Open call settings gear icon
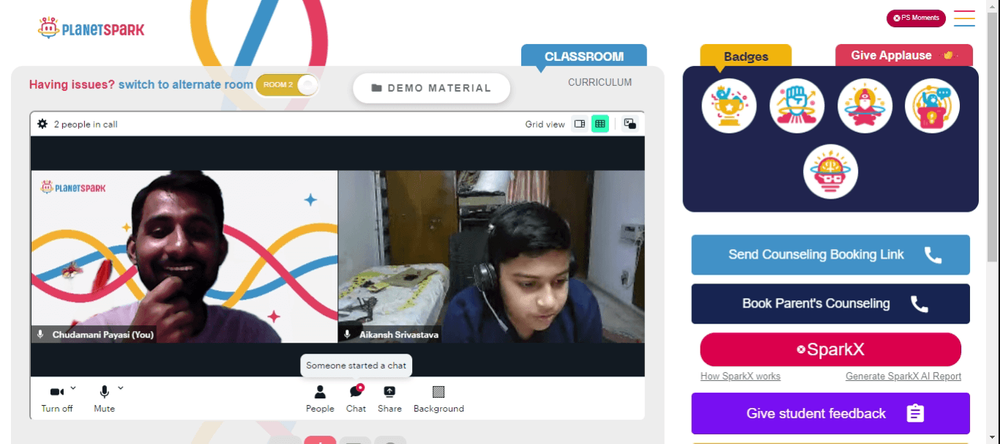The height and width of the screenshot is (444, 1000). coord(42,124)
